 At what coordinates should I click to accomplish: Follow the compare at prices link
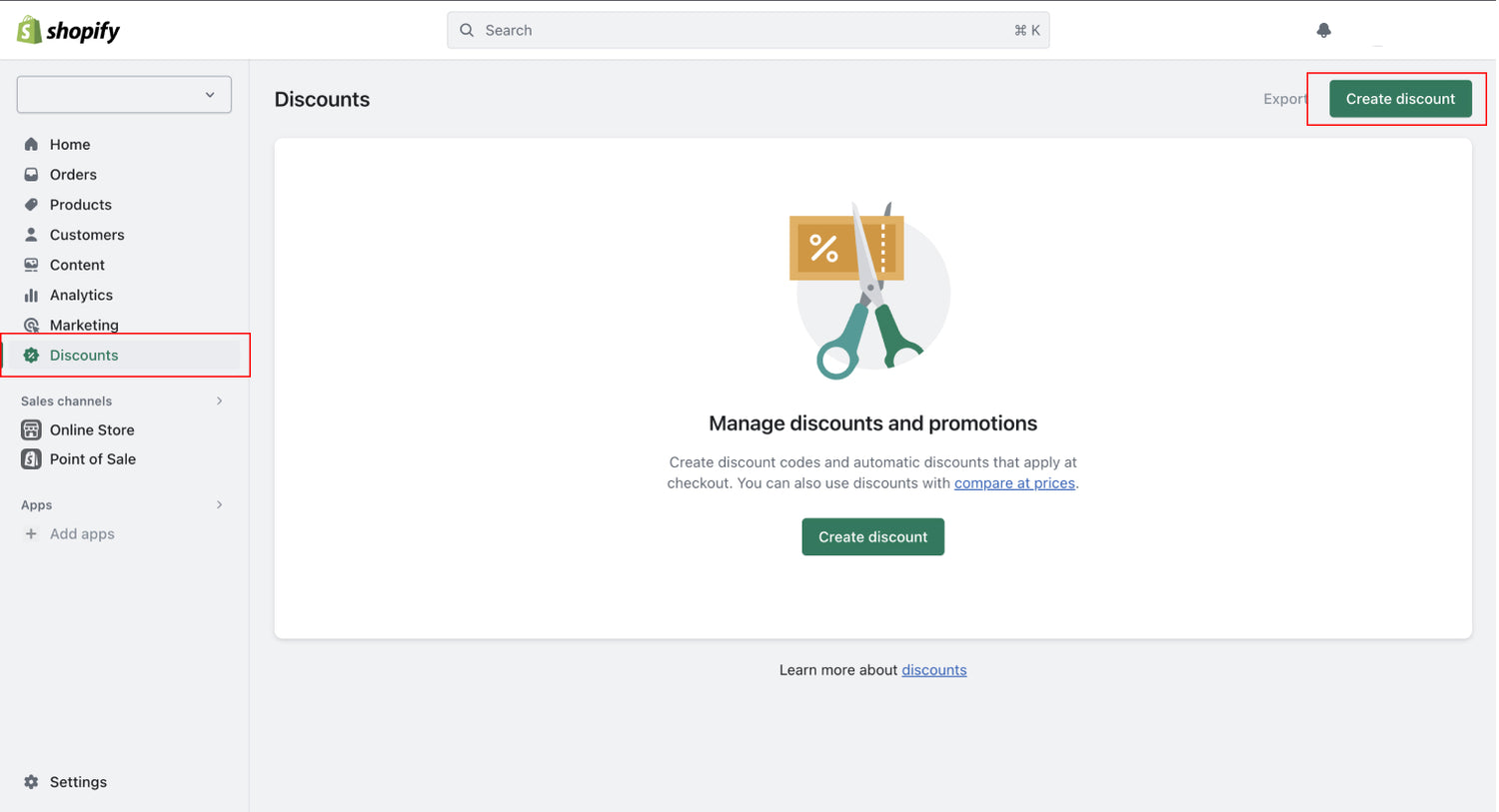pos(1013,483)
